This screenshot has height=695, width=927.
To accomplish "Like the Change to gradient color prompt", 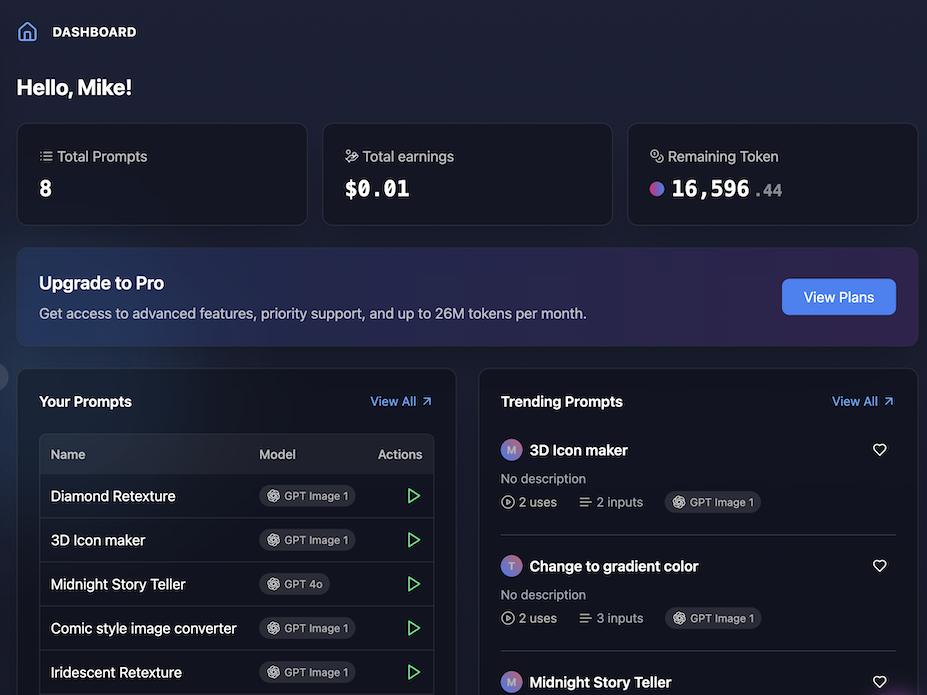I will click(x=879, y=566).
